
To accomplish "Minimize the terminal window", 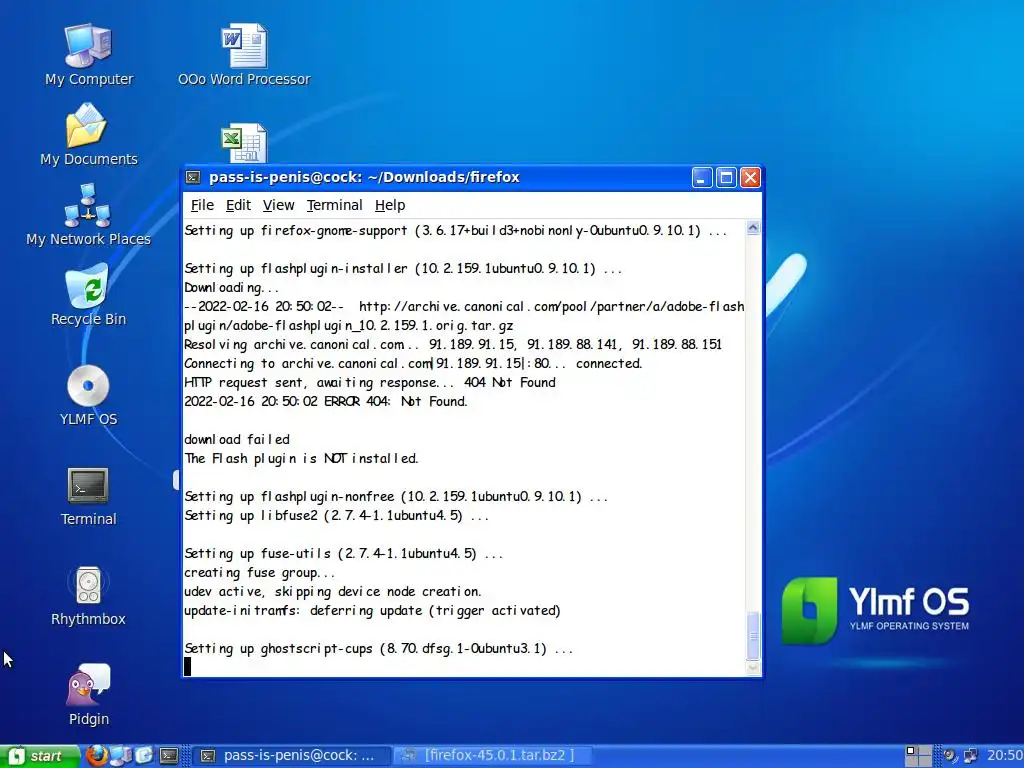I will tap(702, 178).
